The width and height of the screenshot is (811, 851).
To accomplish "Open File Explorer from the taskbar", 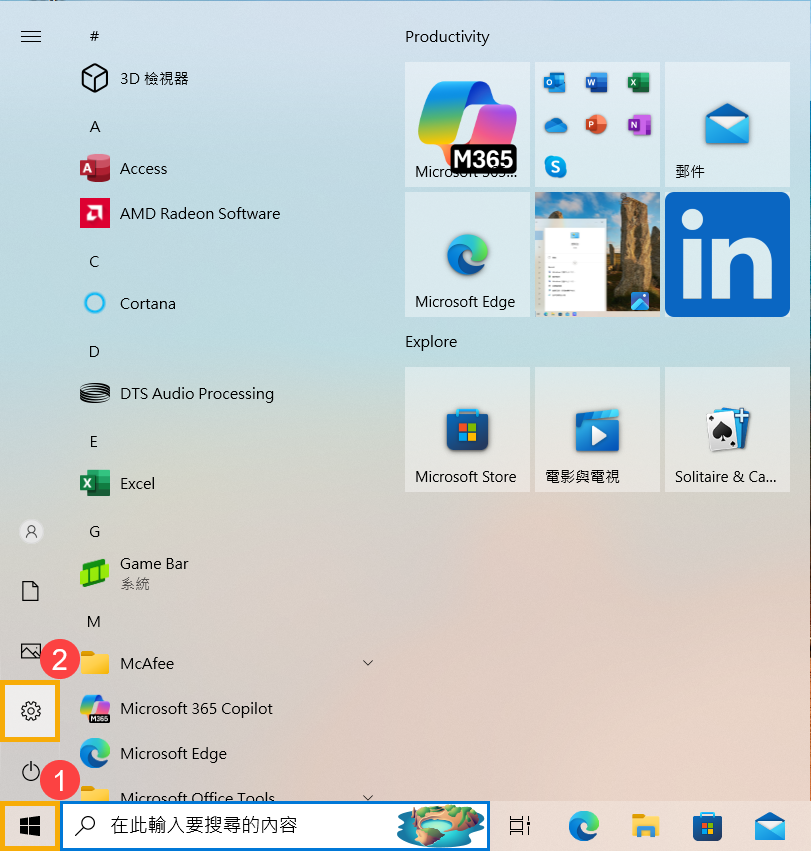I will (x=645, y=826).
